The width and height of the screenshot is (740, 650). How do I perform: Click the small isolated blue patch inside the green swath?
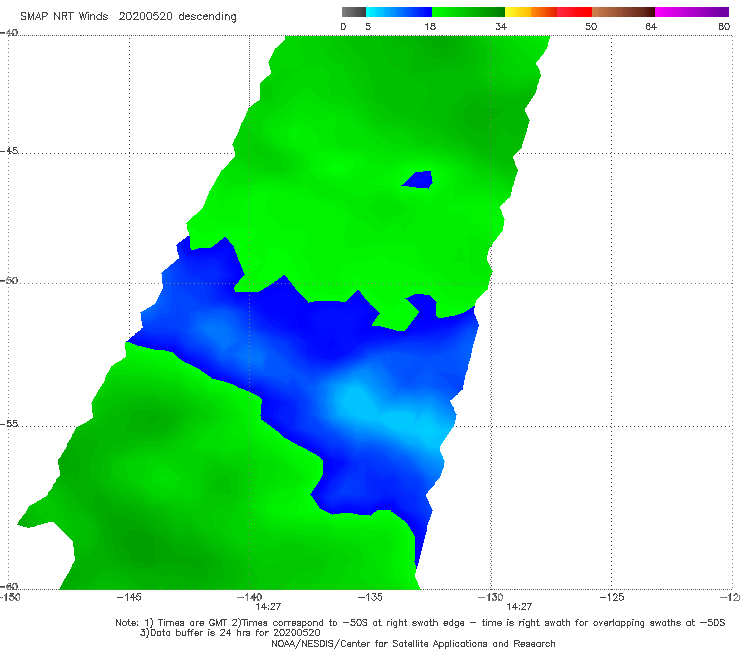(418, 179)
